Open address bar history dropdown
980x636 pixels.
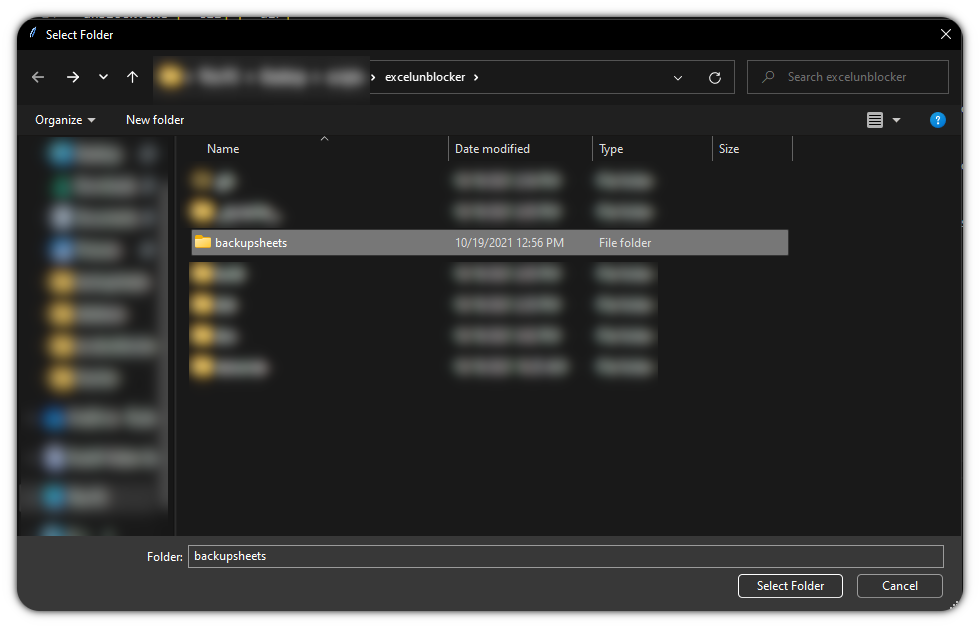coord(678,77)
